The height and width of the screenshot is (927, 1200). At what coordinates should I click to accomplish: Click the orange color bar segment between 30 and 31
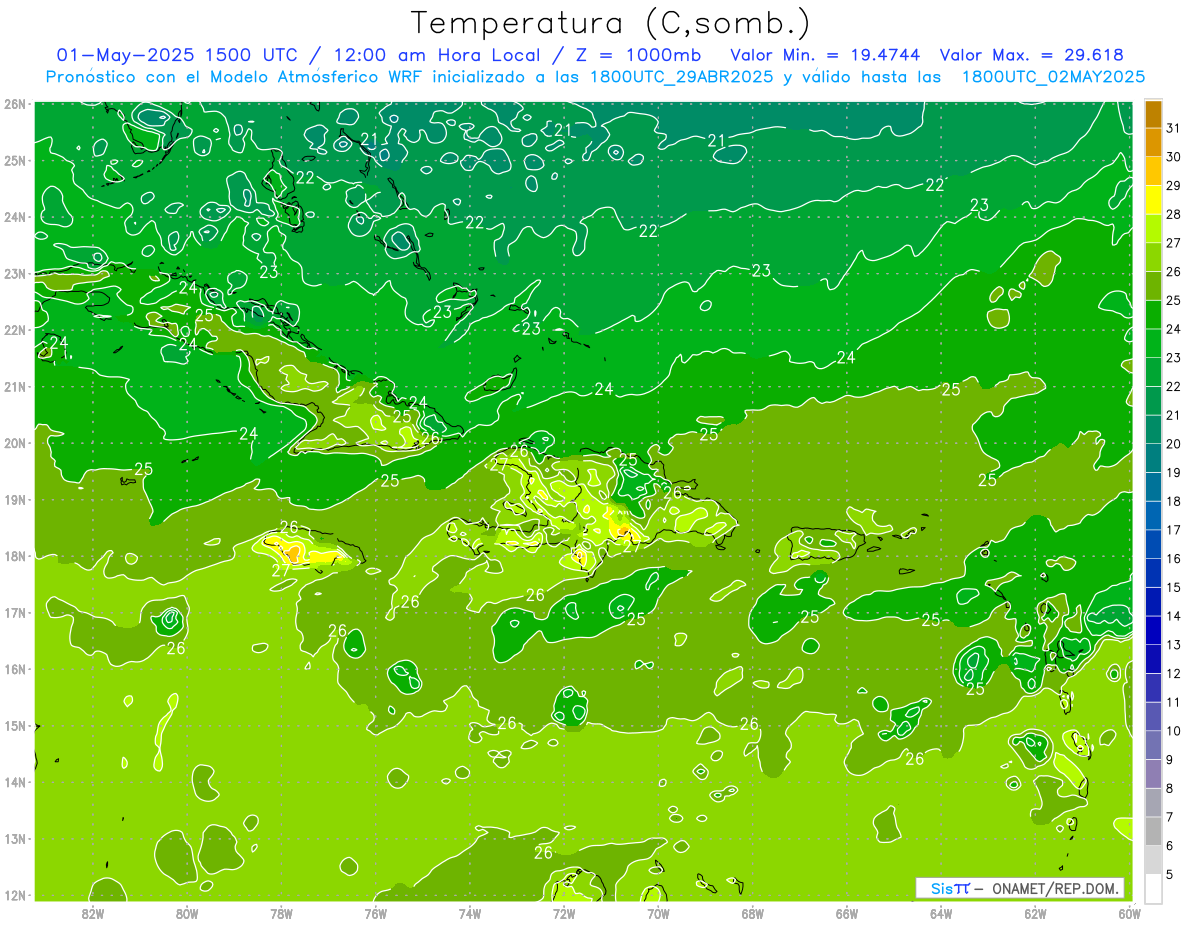(x=1154, y=142)
